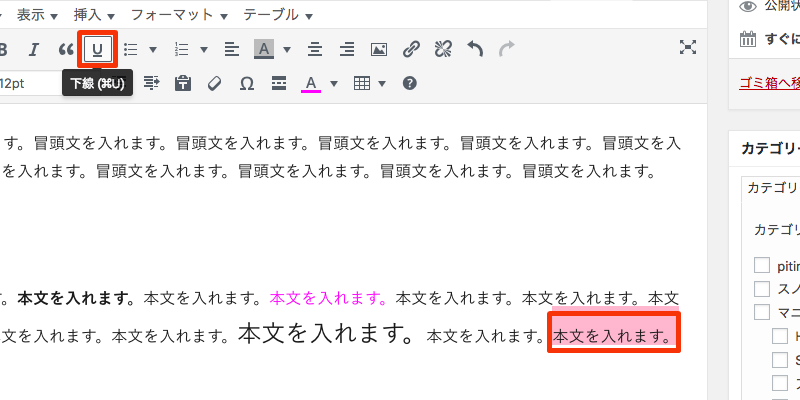Insert a numbered list

click(182, 49)
